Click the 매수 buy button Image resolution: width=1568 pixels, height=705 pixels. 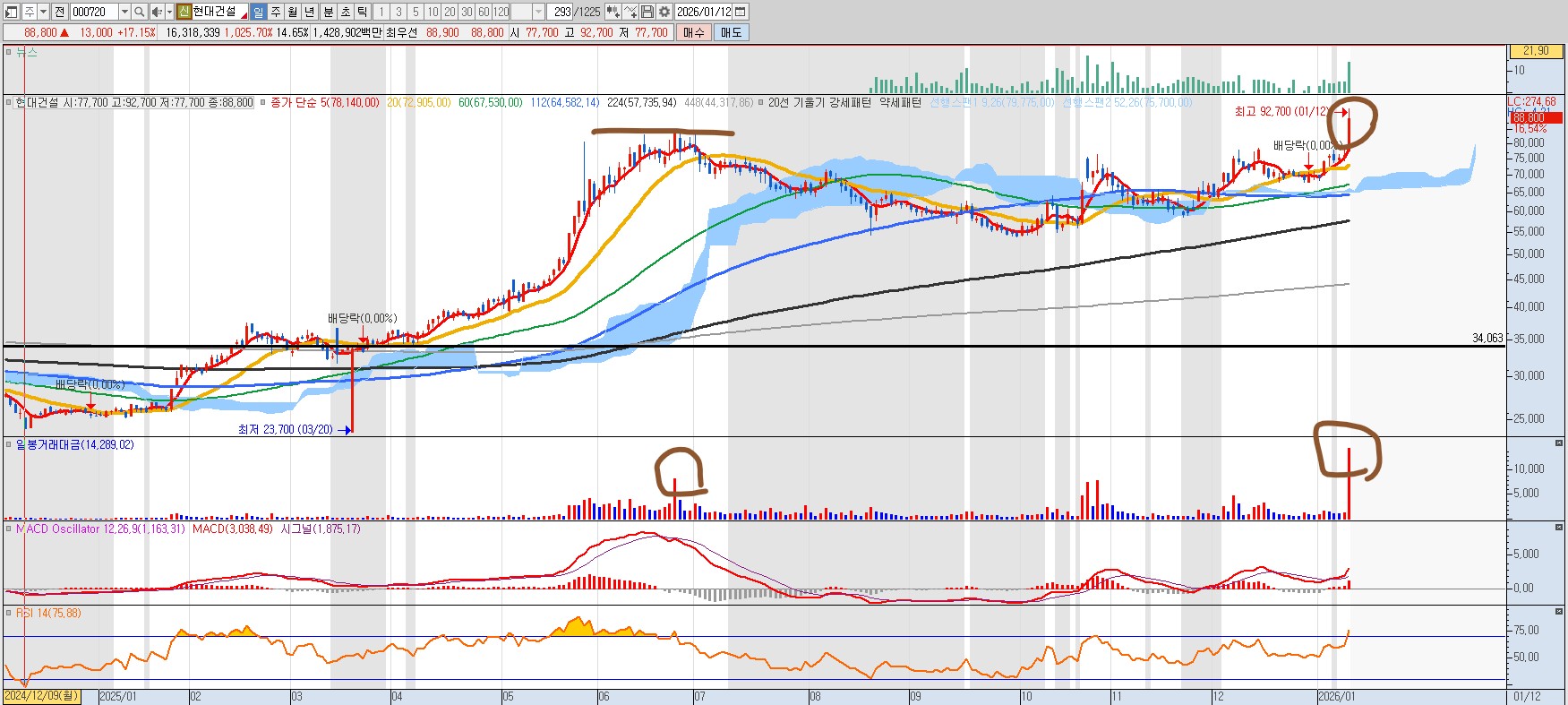[x=694, y=32]
